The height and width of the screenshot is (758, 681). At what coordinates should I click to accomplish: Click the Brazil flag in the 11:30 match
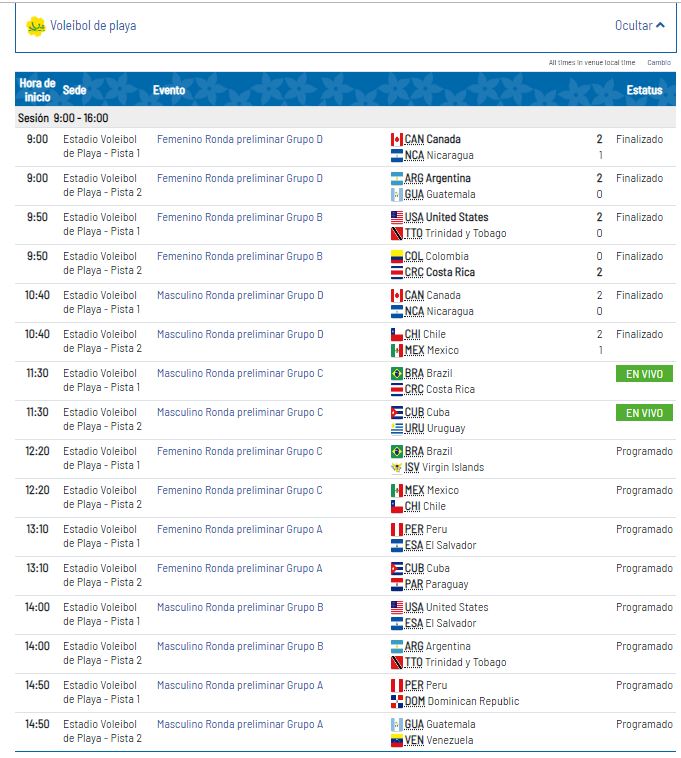click(397, 374)
